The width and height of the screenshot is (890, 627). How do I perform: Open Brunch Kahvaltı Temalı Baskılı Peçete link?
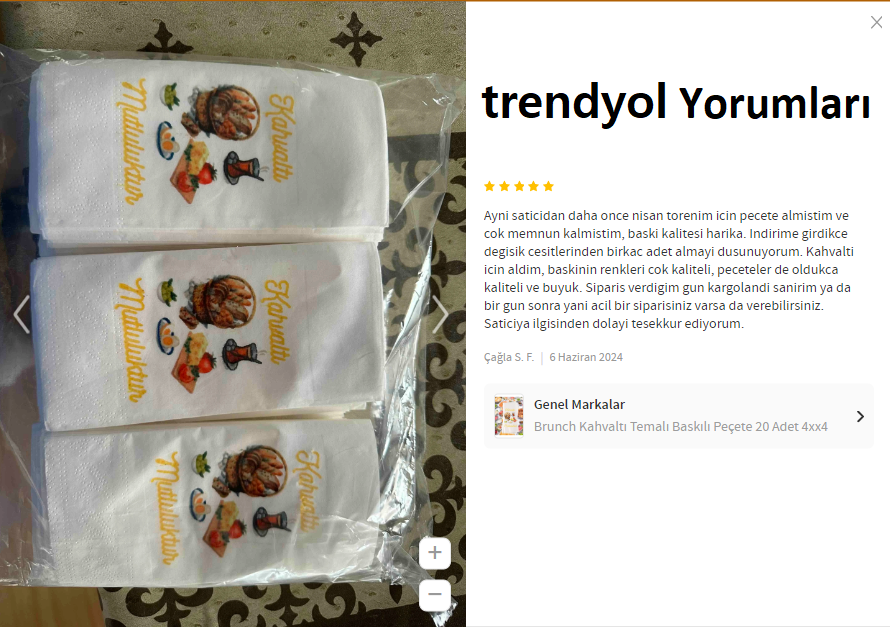click(681, 427)
